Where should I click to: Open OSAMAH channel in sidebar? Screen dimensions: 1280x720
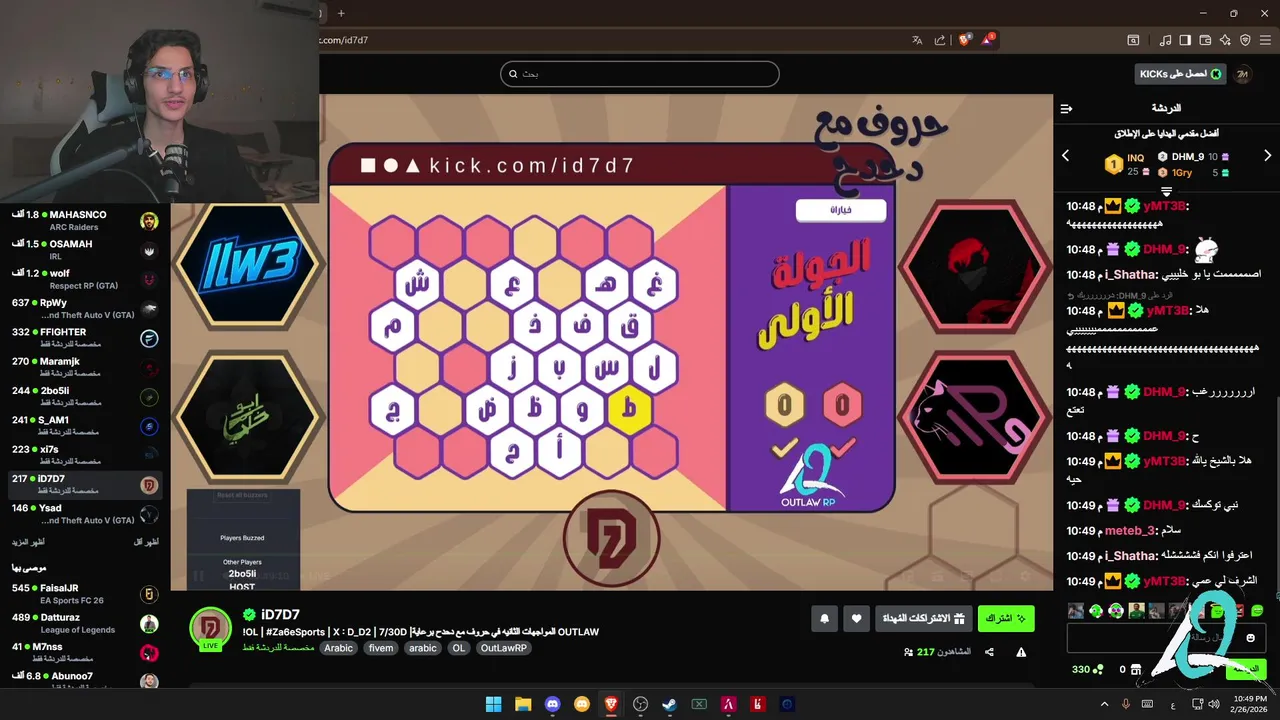85,250
